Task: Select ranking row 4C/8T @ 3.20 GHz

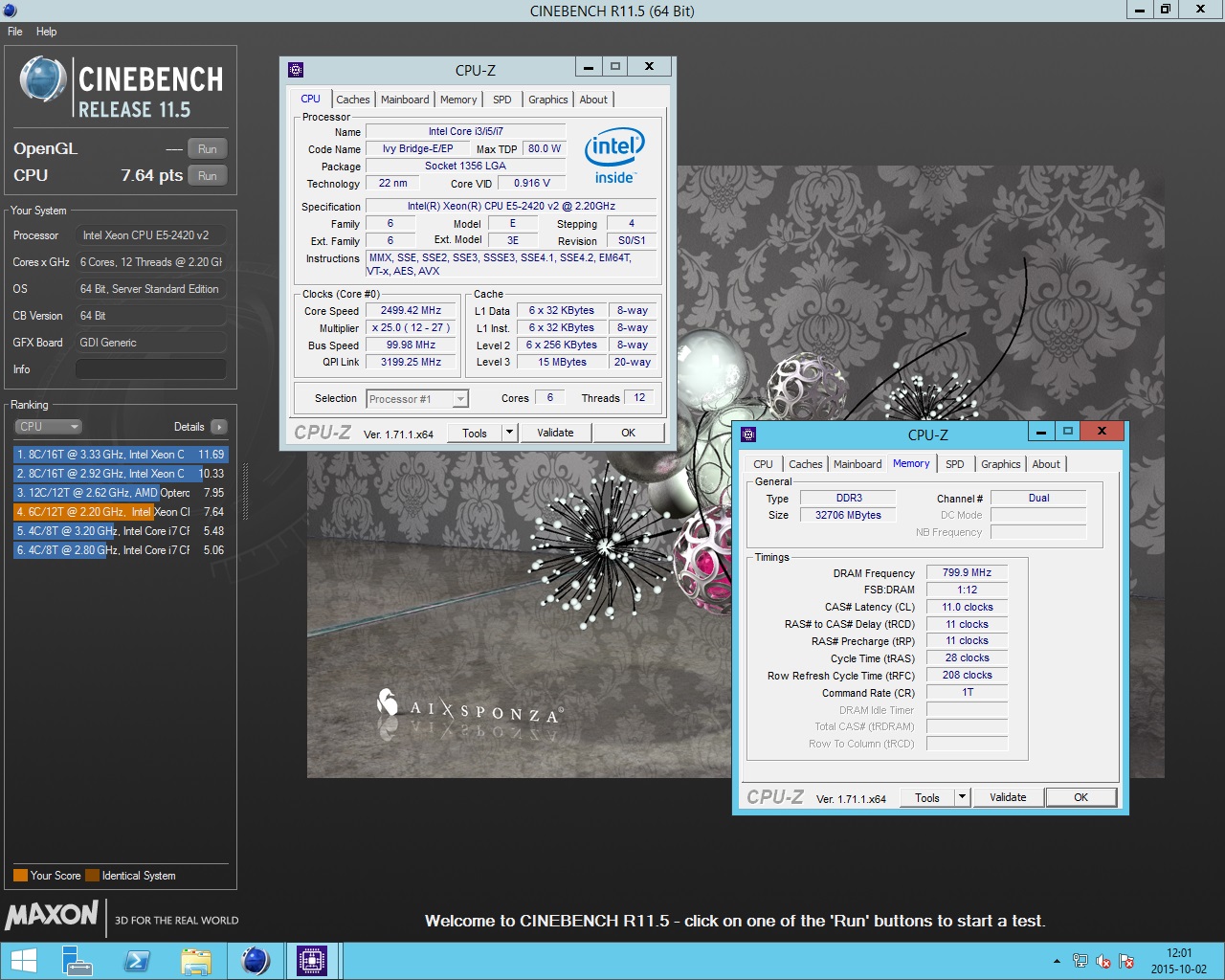Action: 121,531
